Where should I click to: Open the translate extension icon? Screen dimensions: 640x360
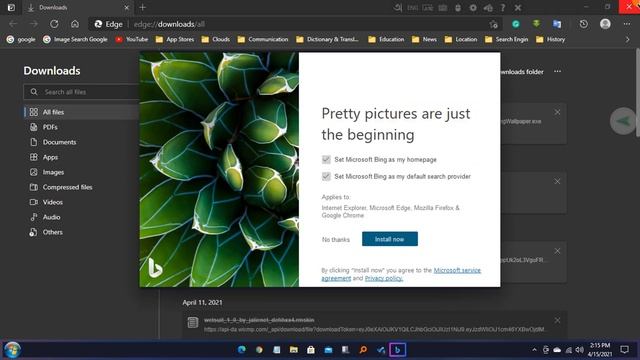pyautogui.click(x=557, y=24)
